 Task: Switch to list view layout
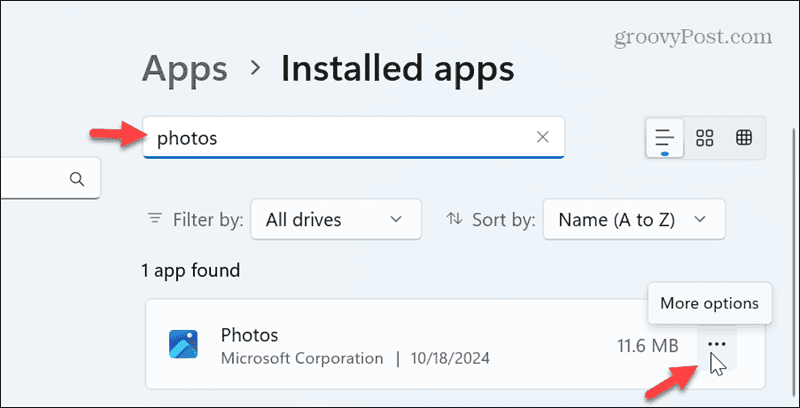[x=665, y=138]
